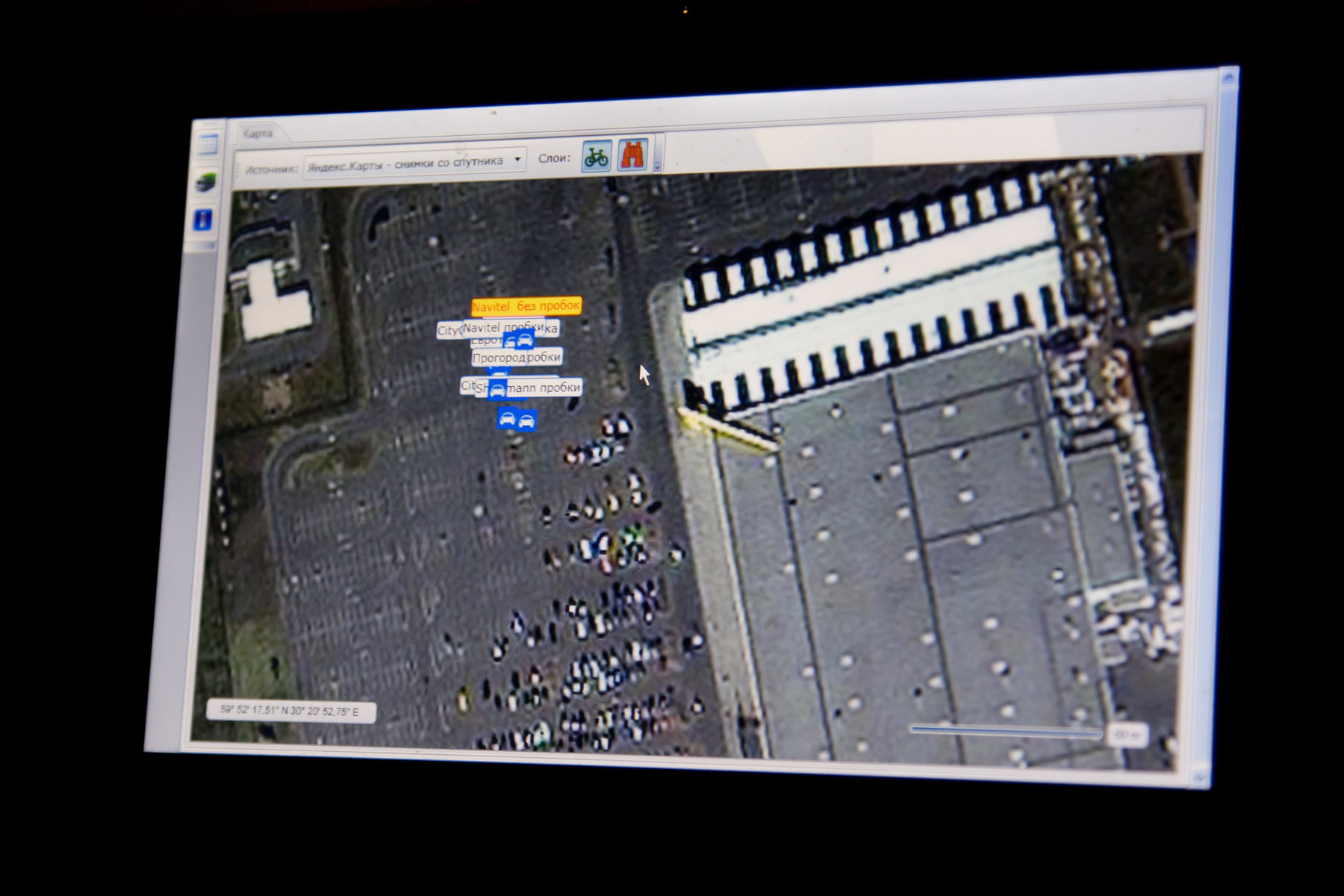Click bottom-right car marker of the lowest pair

pyautogui.click(x=526, y=421)
